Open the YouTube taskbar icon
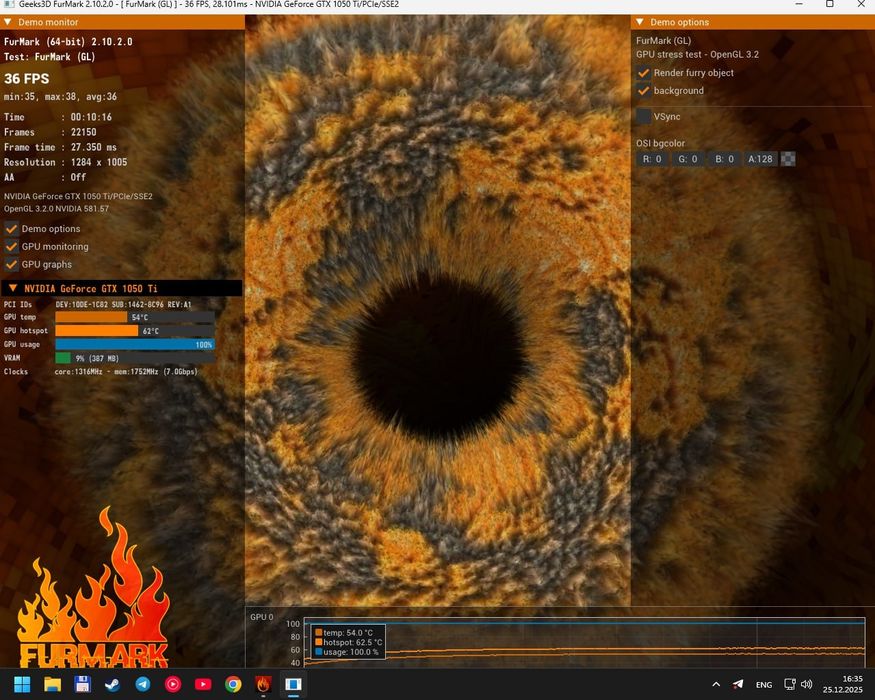 (203, 684)
